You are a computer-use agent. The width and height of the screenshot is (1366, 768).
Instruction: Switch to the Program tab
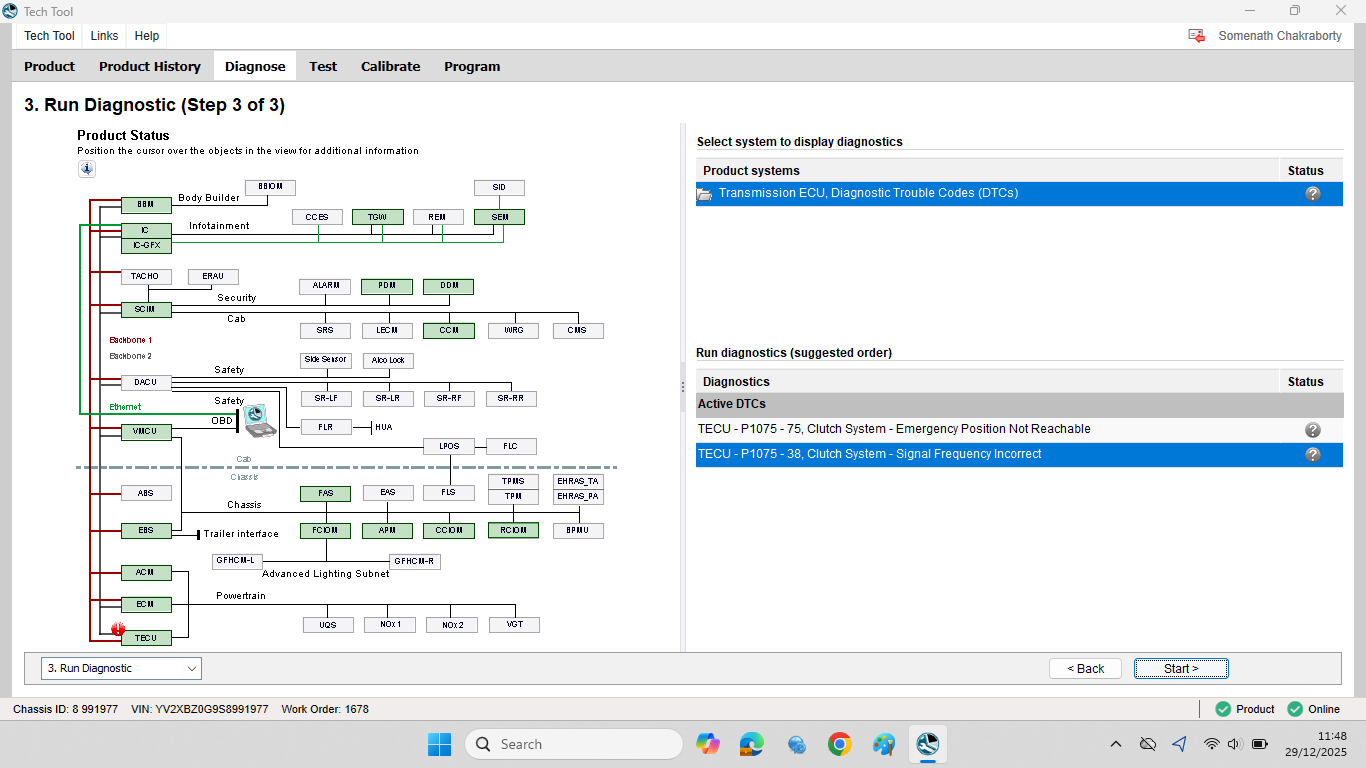[472, 67]
